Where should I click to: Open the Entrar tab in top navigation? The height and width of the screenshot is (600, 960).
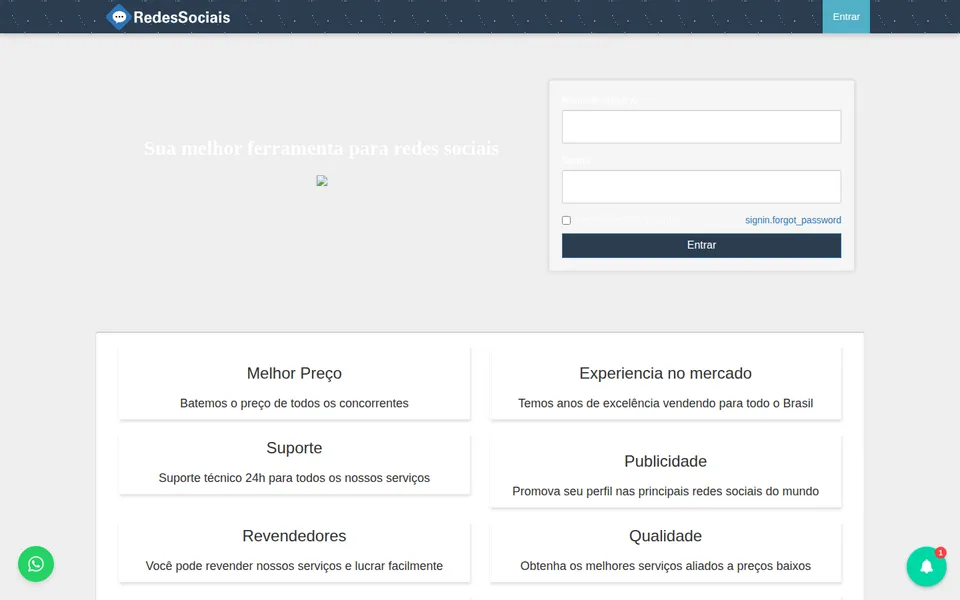(846, 17)
